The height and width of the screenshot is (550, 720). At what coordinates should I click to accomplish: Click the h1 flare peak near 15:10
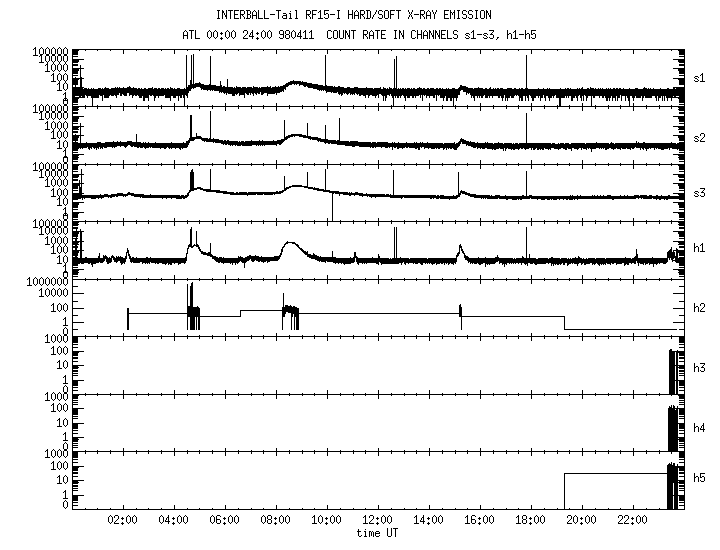pos(460,248)
